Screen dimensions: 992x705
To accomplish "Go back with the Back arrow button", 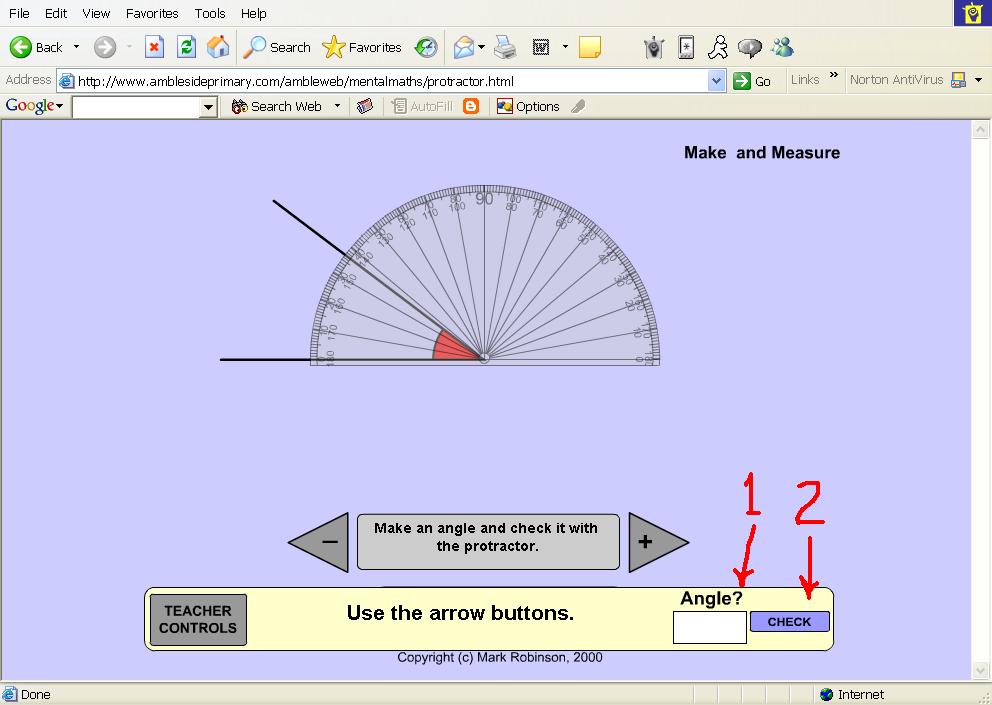I will click(x=37, y=47).
